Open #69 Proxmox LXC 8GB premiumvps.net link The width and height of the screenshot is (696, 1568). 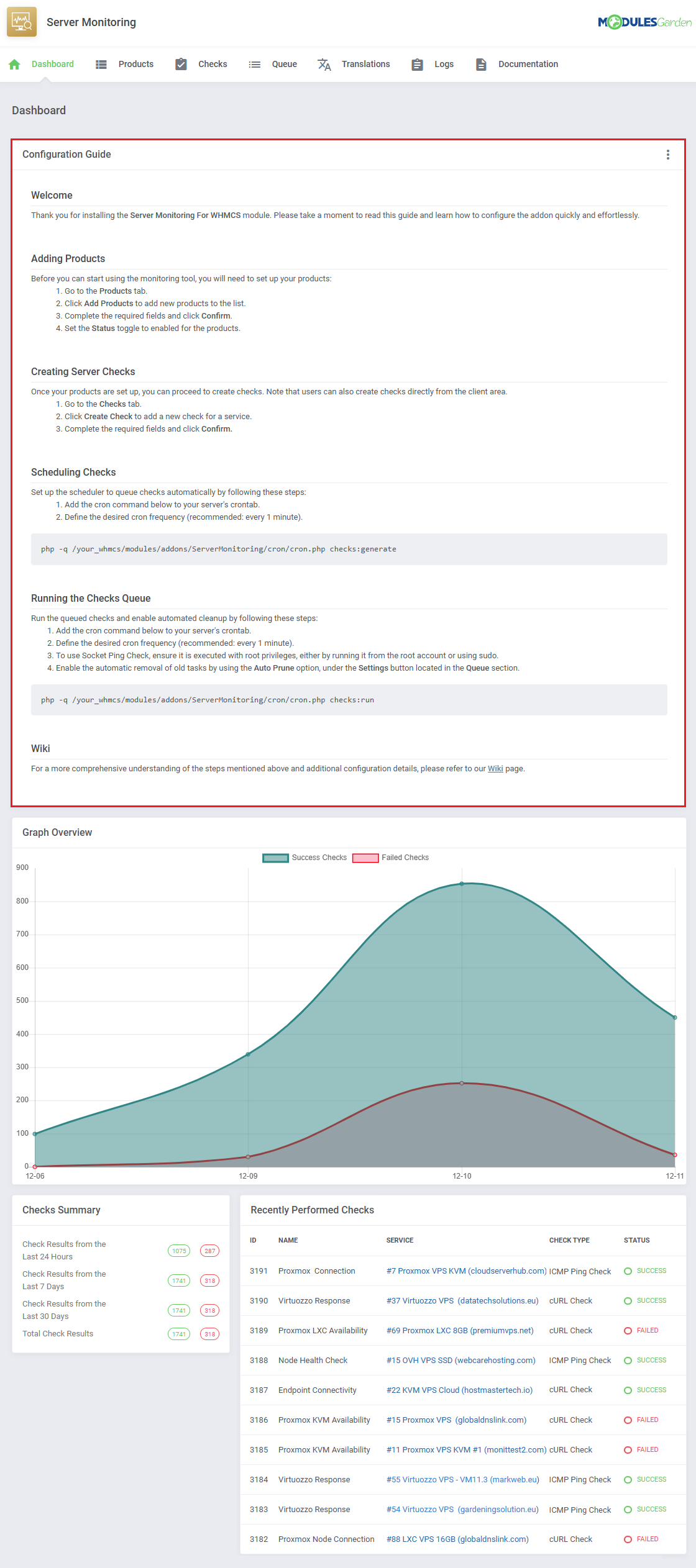[x=460, y=1330]
